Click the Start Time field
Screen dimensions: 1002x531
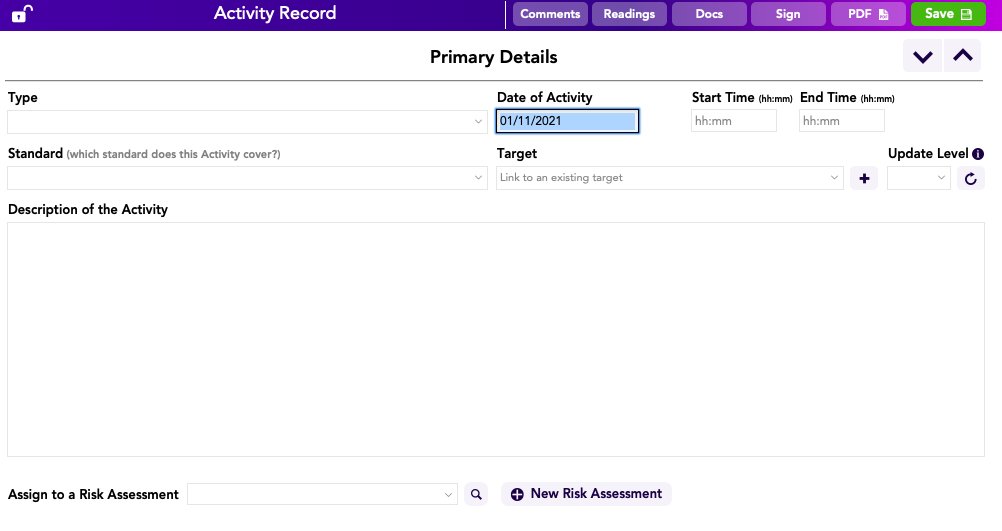pos(734,121)
